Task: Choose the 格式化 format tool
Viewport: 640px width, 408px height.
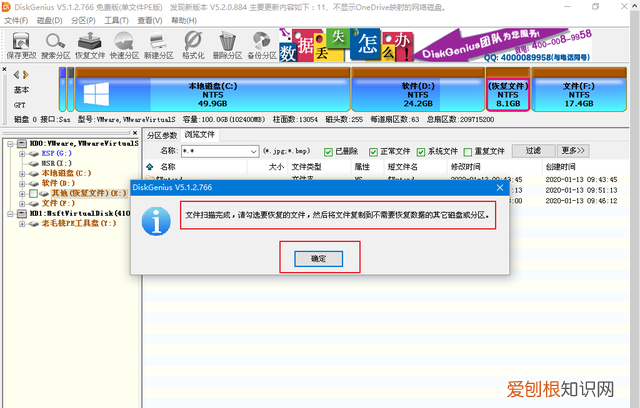Action: click(193, 45)
